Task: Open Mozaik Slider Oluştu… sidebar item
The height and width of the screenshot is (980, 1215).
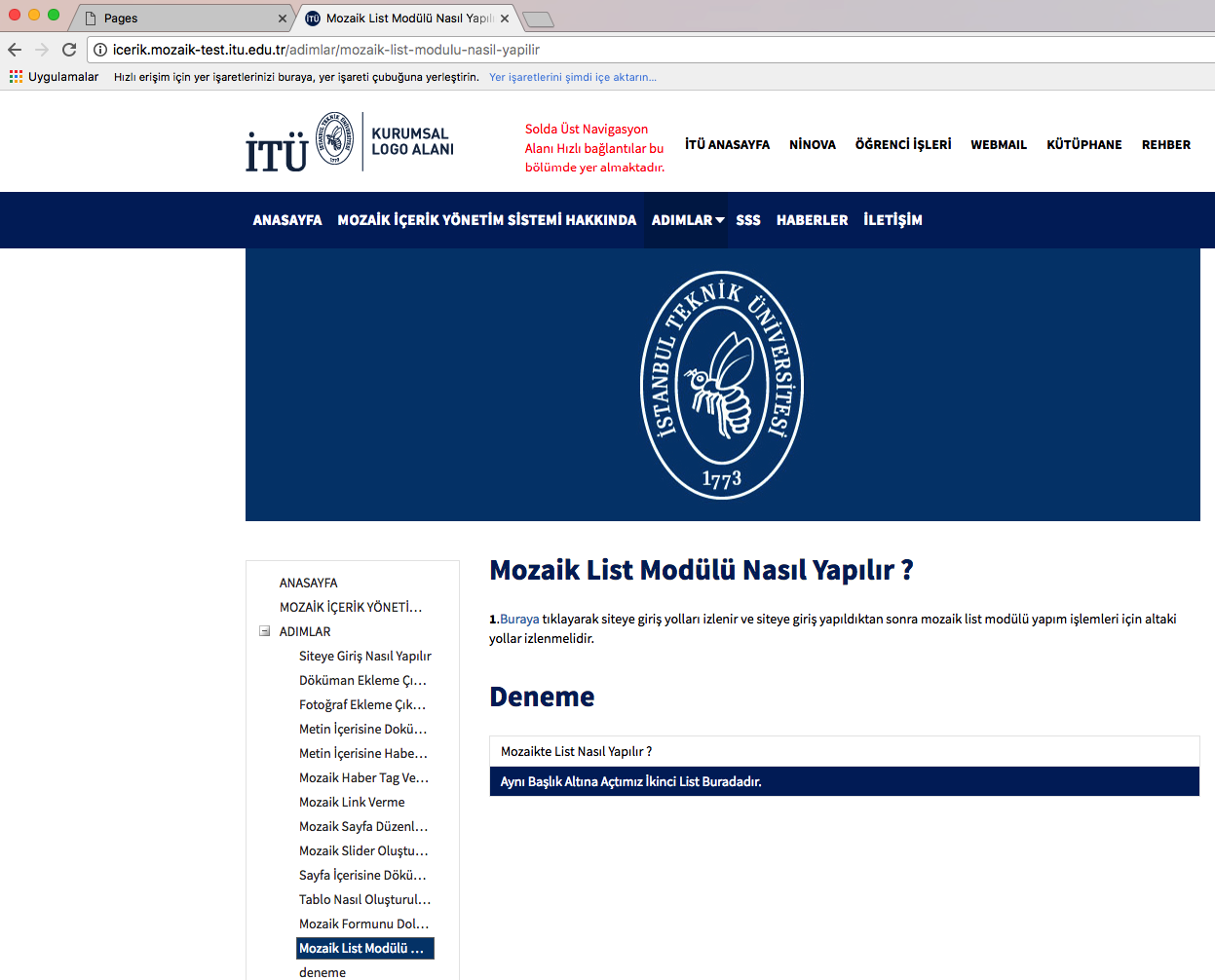Action: [x=363, y=850]
